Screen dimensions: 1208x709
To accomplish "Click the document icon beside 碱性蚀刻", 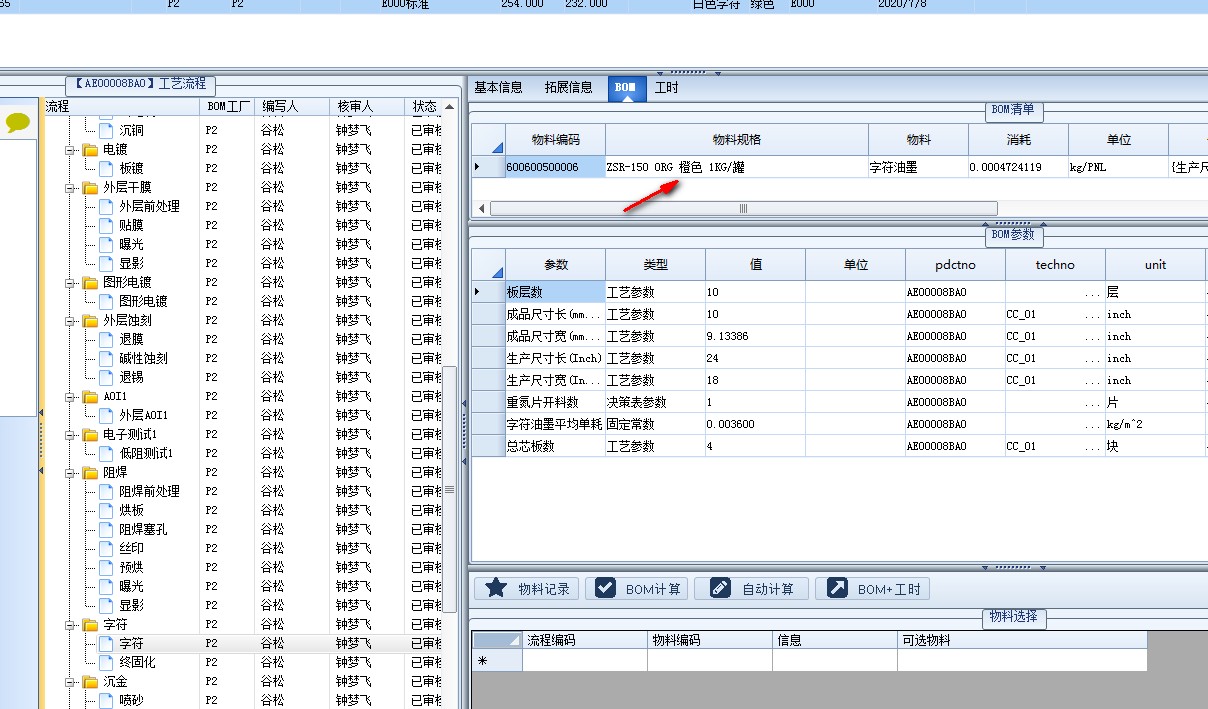I will tap(107, 358).
